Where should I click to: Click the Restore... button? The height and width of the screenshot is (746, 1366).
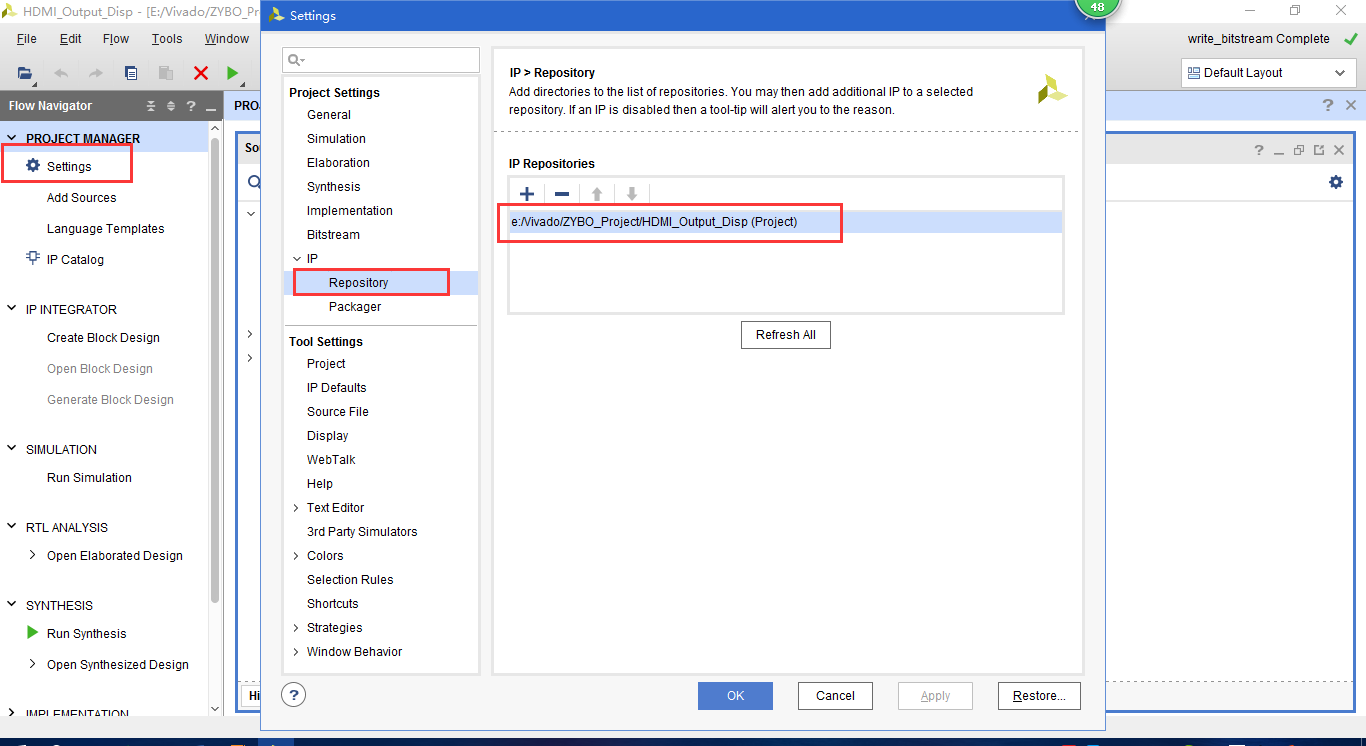(1039, 696)
